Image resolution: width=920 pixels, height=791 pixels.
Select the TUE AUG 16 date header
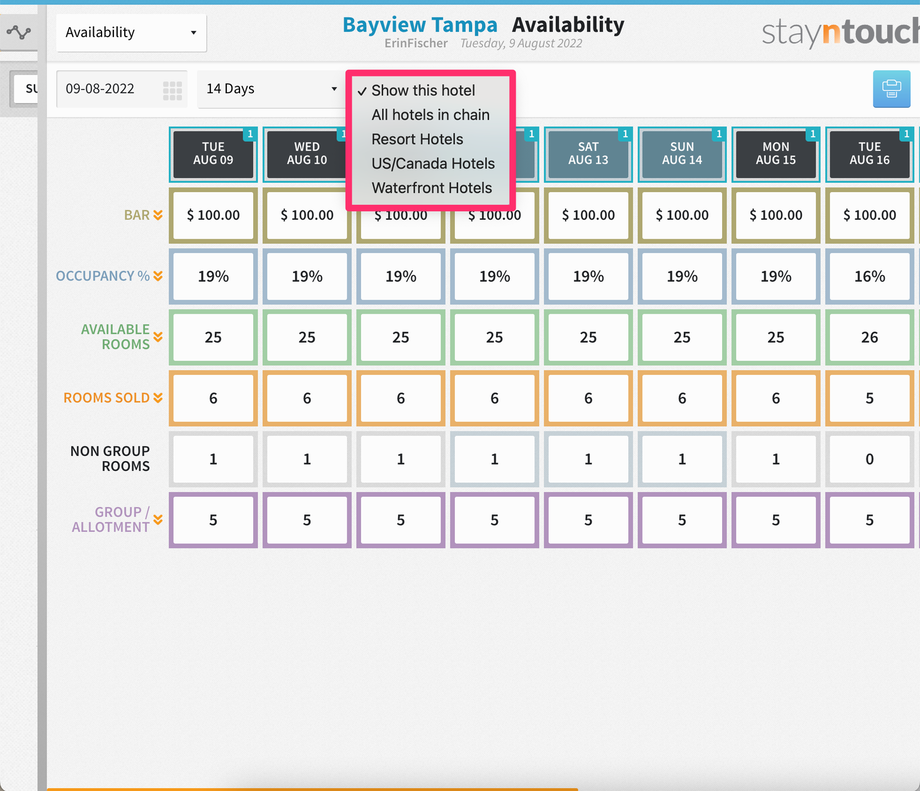(870, 154)
